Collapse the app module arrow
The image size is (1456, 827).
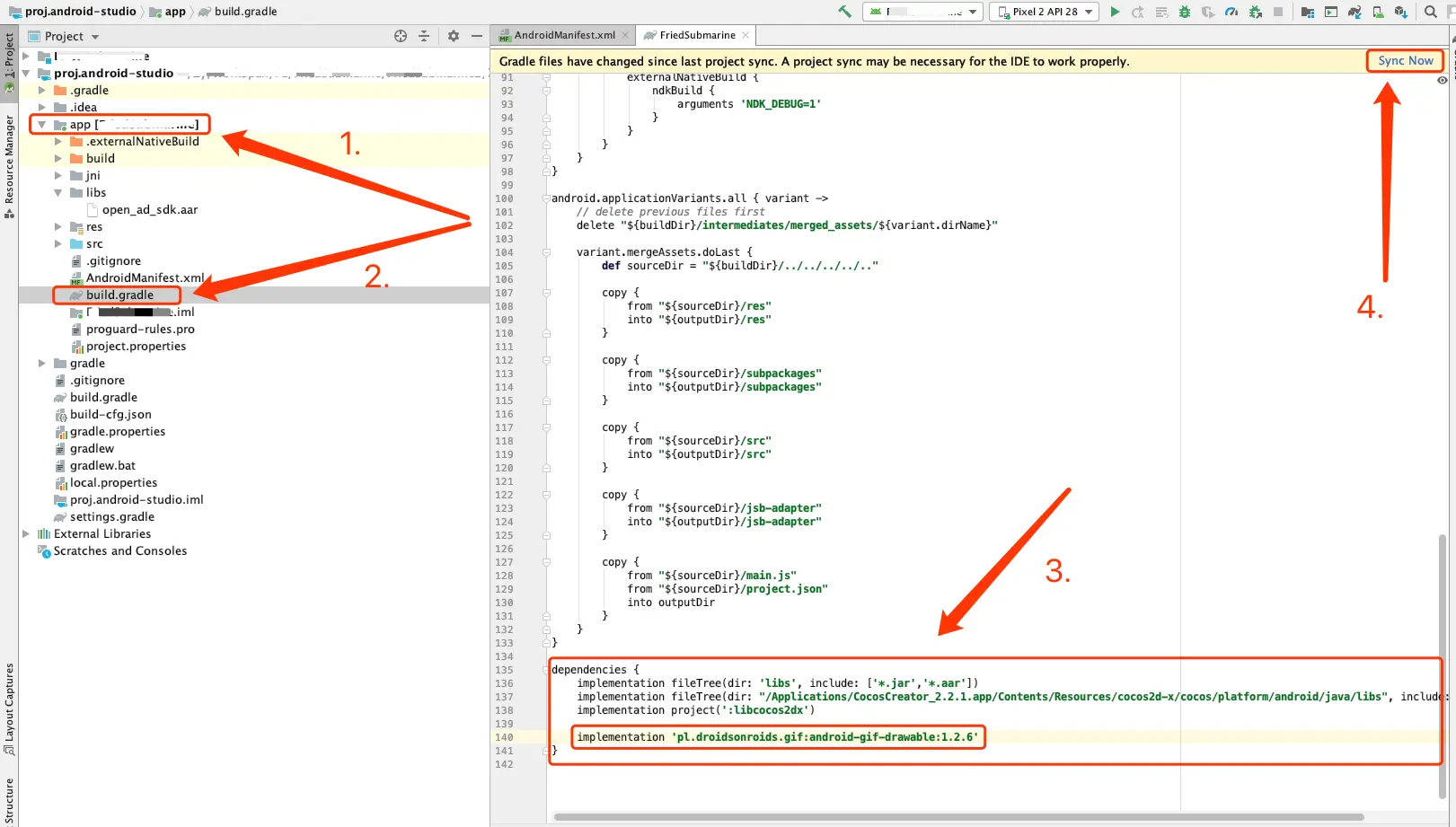pos(41,125)
